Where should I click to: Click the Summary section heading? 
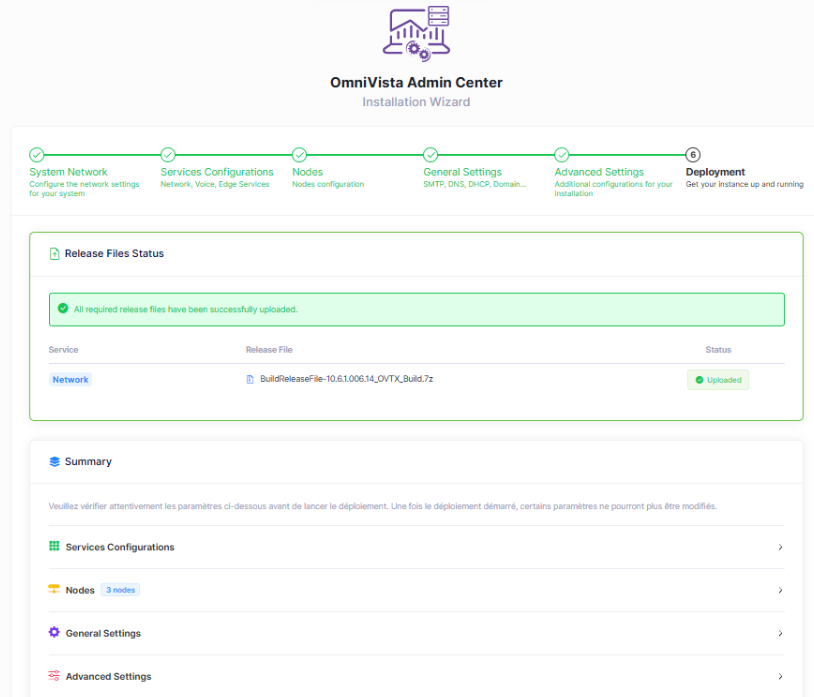click(88, 461)
